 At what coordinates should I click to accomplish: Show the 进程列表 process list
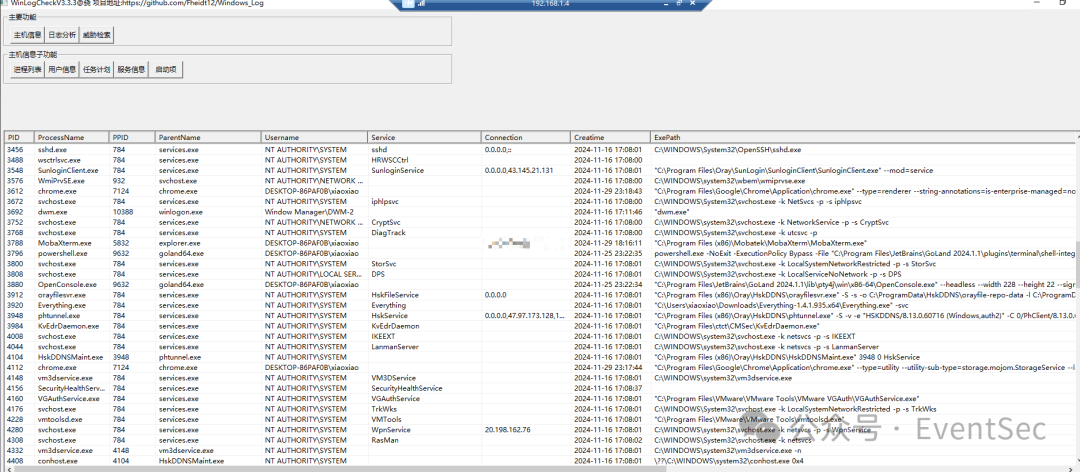pos(27,70)
